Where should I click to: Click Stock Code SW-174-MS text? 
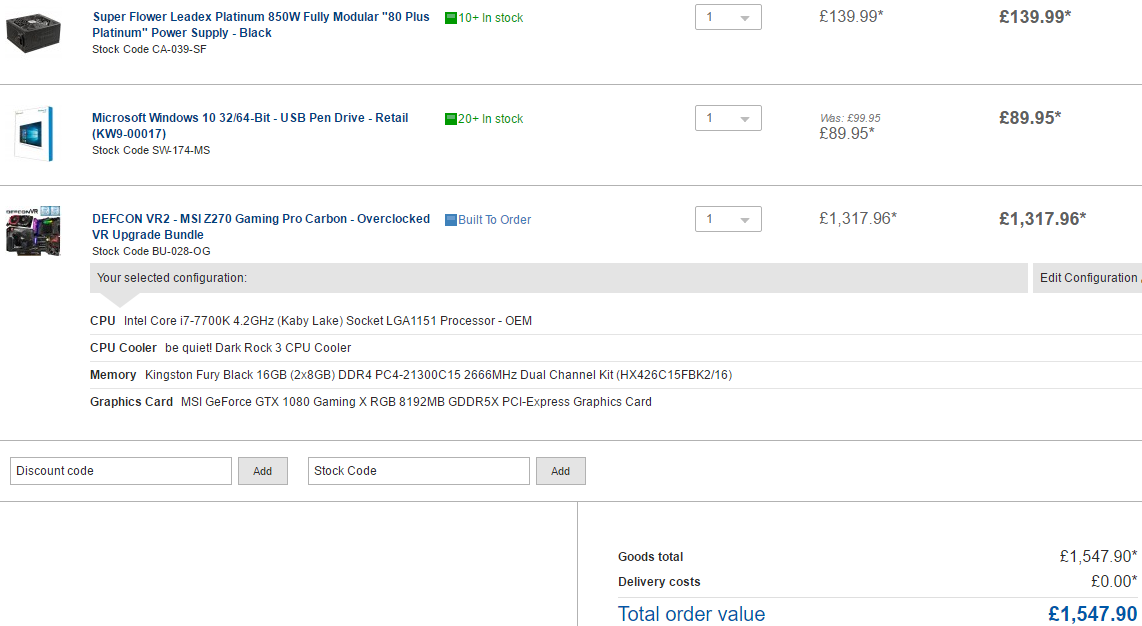[x=151, y=151]
